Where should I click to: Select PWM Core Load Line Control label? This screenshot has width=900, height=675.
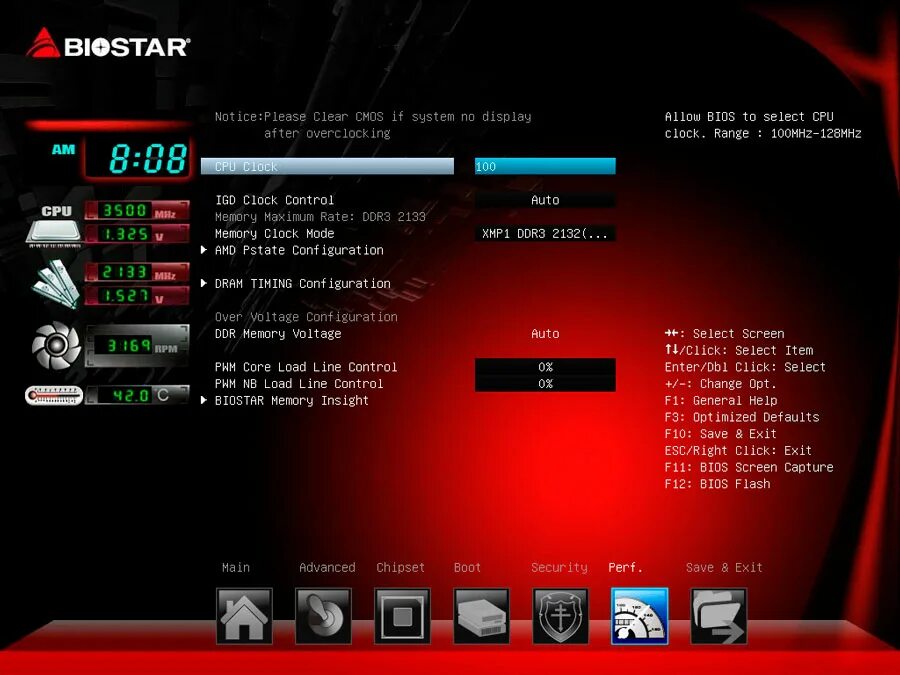point(306,367)
